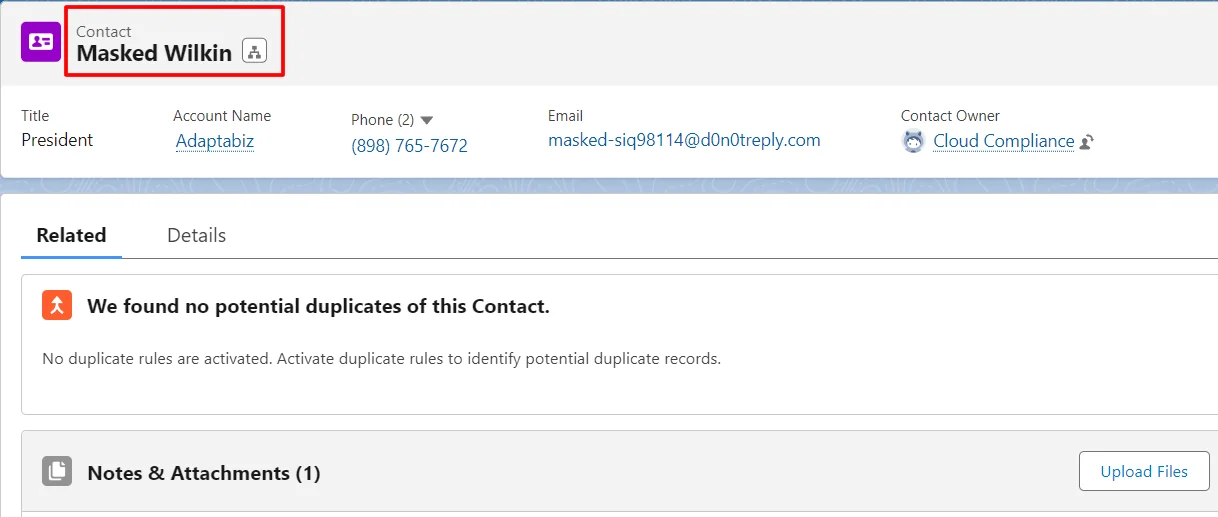Click the Phone (2) field label

point(382,120)
